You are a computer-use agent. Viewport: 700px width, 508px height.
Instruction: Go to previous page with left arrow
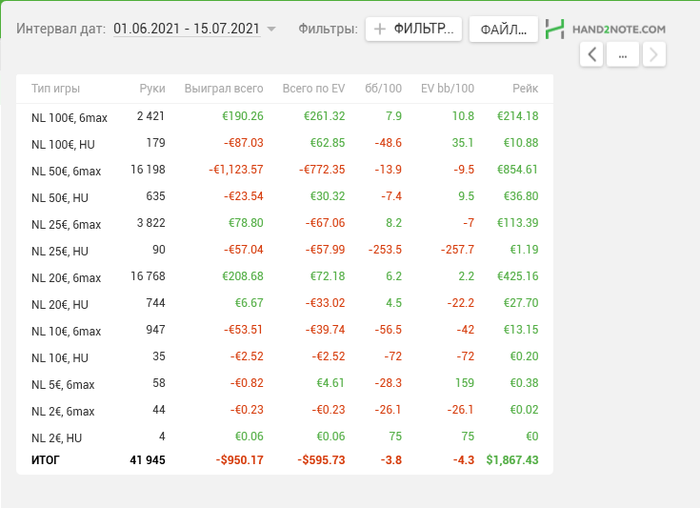(592, 54)
